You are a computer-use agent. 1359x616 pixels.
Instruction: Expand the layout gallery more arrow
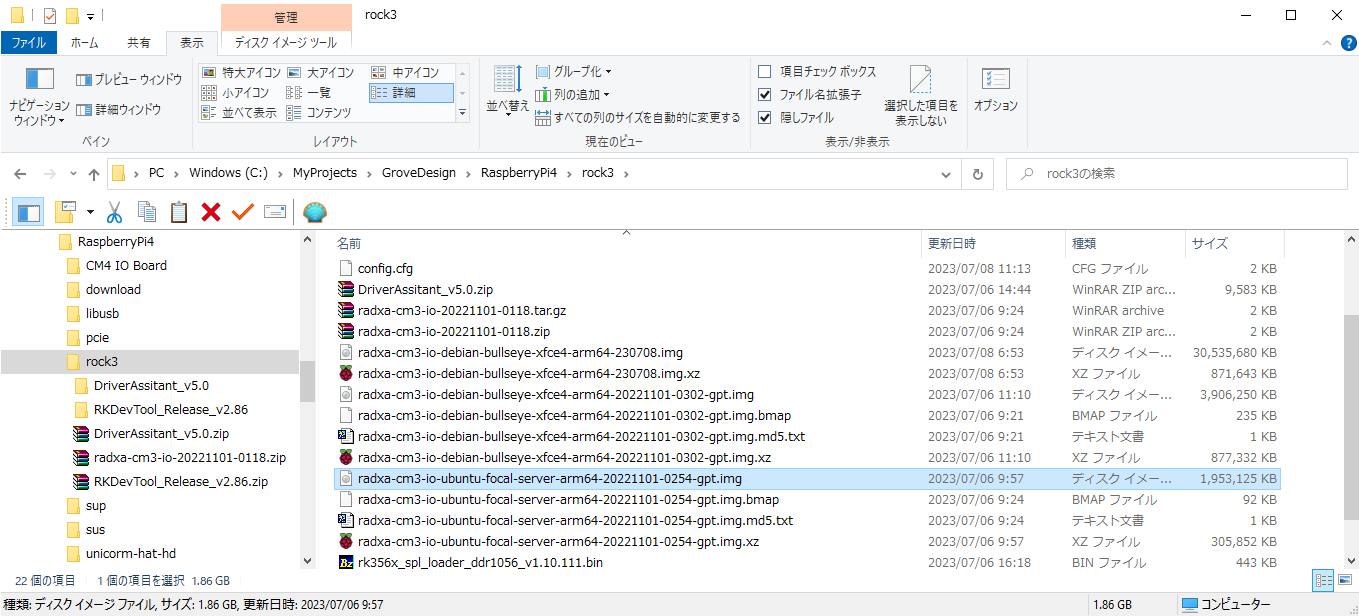click(x=462, y=113)
